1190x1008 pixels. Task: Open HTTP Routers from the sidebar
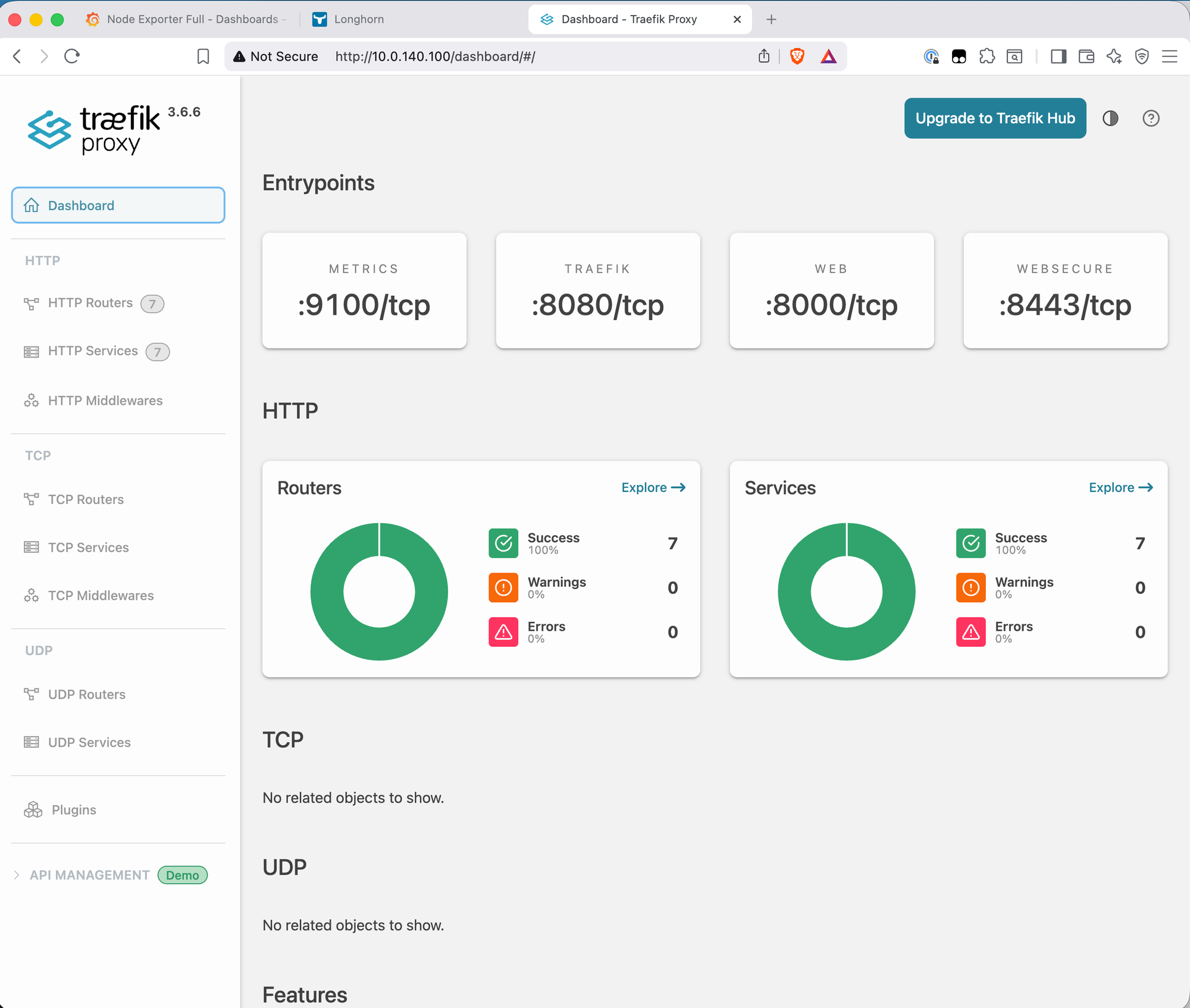click(x=90, y=303)
